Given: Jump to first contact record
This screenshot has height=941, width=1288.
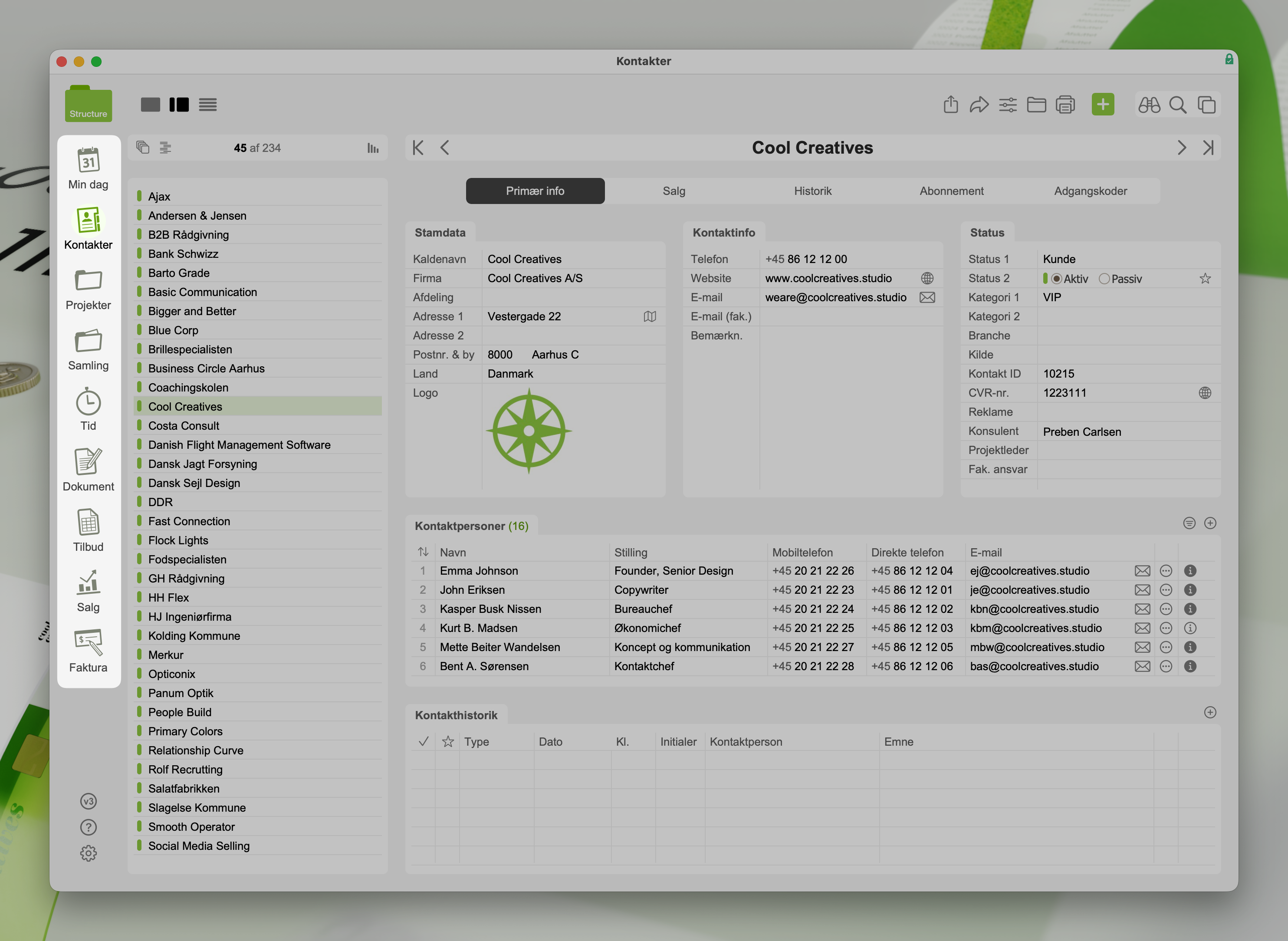Looking at the screenshot, I should point(418,148).
